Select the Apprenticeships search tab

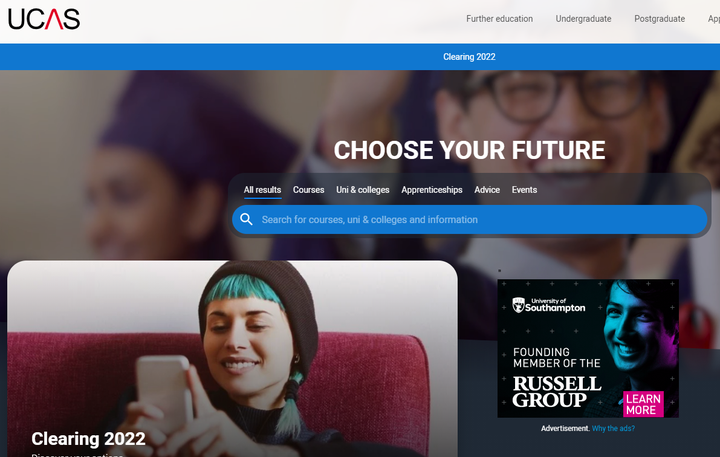click(432, 190)
